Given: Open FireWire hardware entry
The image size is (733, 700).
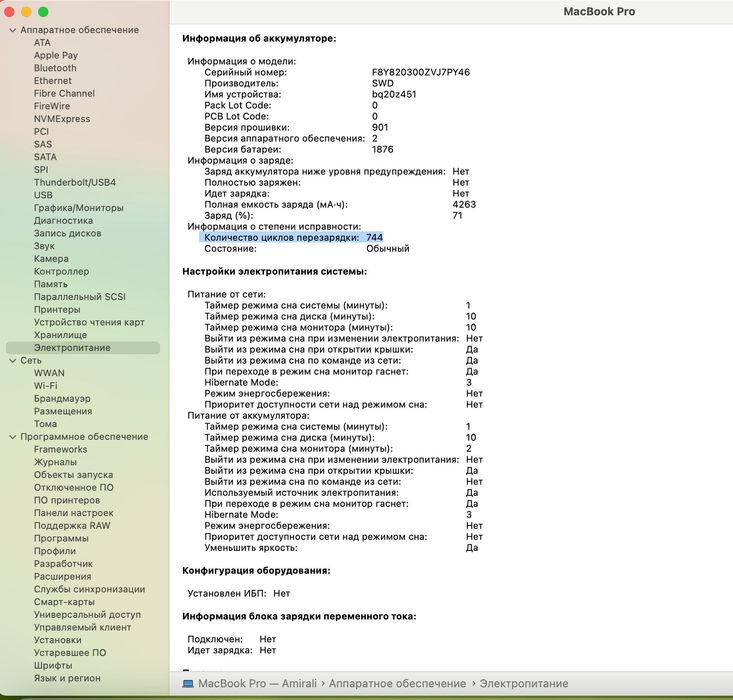Looking at the screenshot, I should [52, 106].
